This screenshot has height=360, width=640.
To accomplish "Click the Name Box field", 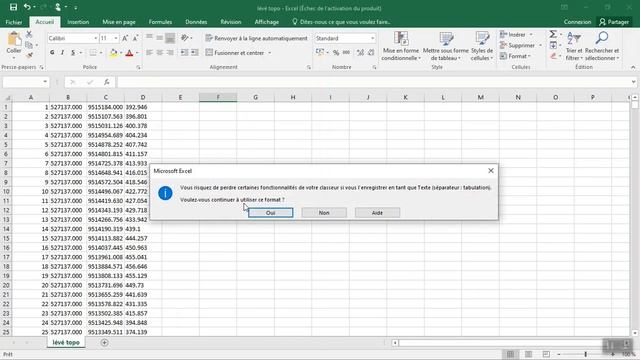I will pyautogui.click(x=26, y=82).
